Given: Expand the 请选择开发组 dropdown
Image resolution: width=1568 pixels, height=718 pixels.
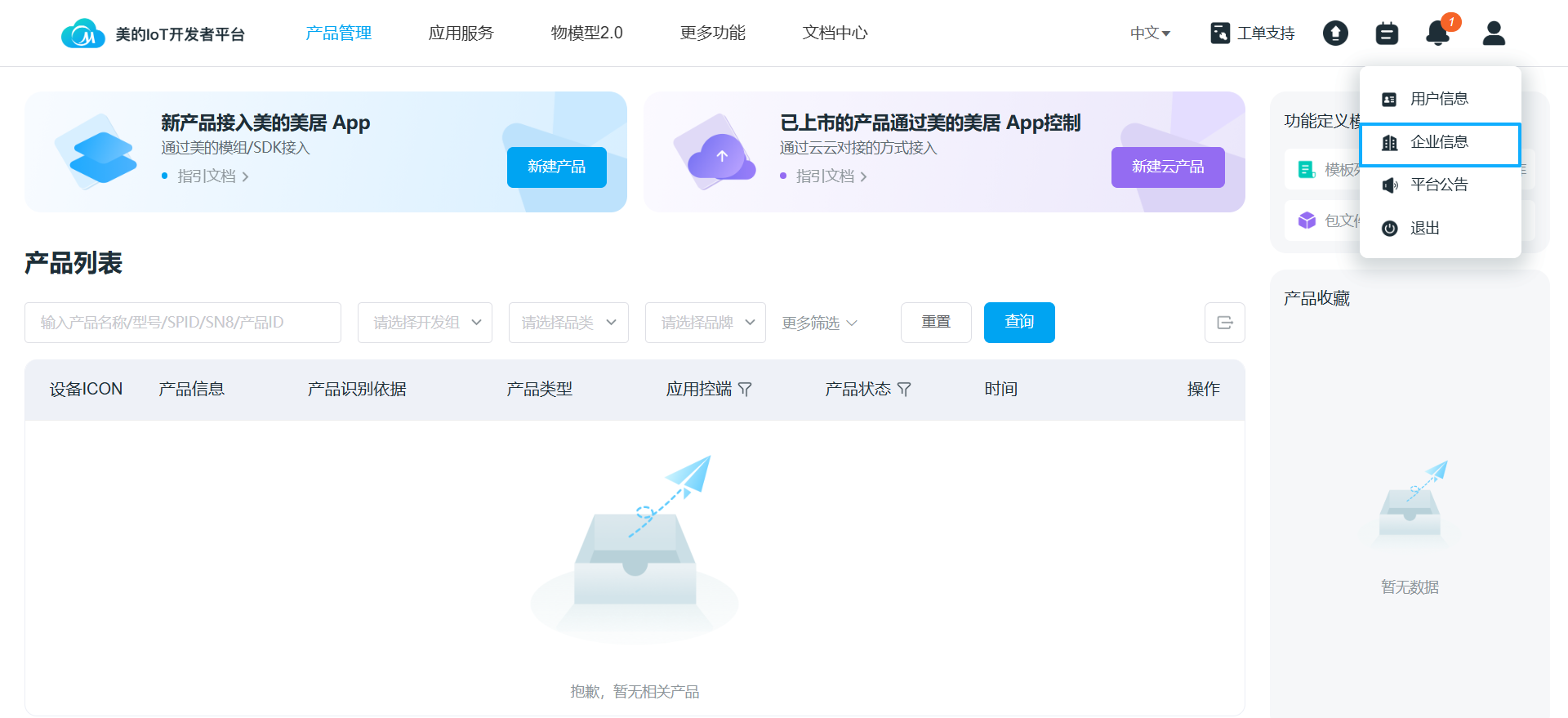Looking at the screenshot, I should [x=425, y=323].
